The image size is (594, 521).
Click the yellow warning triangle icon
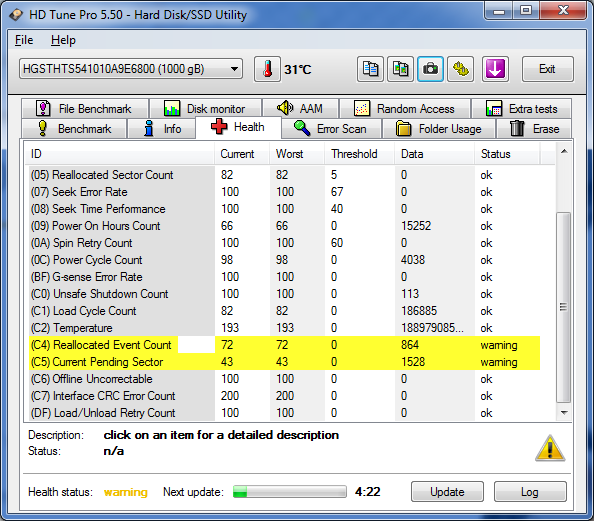pyautogui.click(x=550, y=449)
